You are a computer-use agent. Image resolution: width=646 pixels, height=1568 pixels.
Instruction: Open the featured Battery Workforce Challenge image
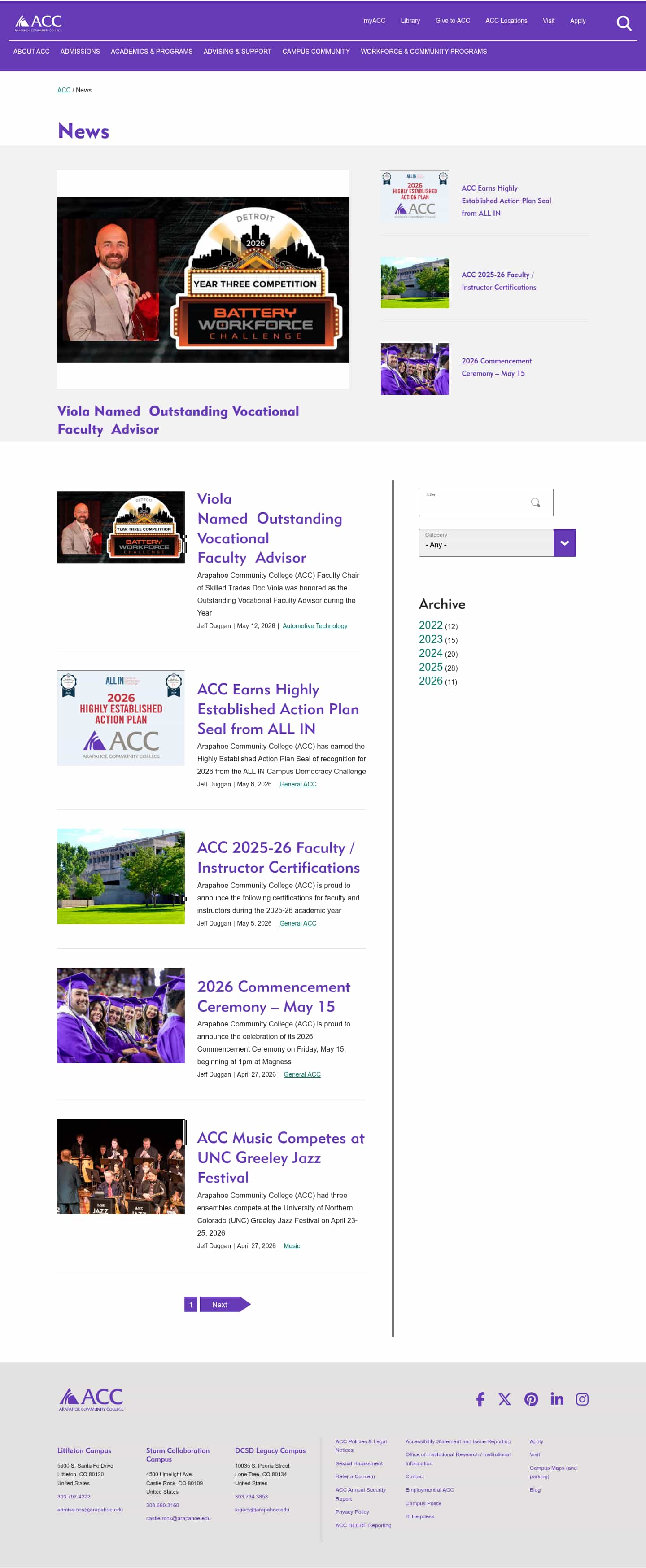(203, 280)
